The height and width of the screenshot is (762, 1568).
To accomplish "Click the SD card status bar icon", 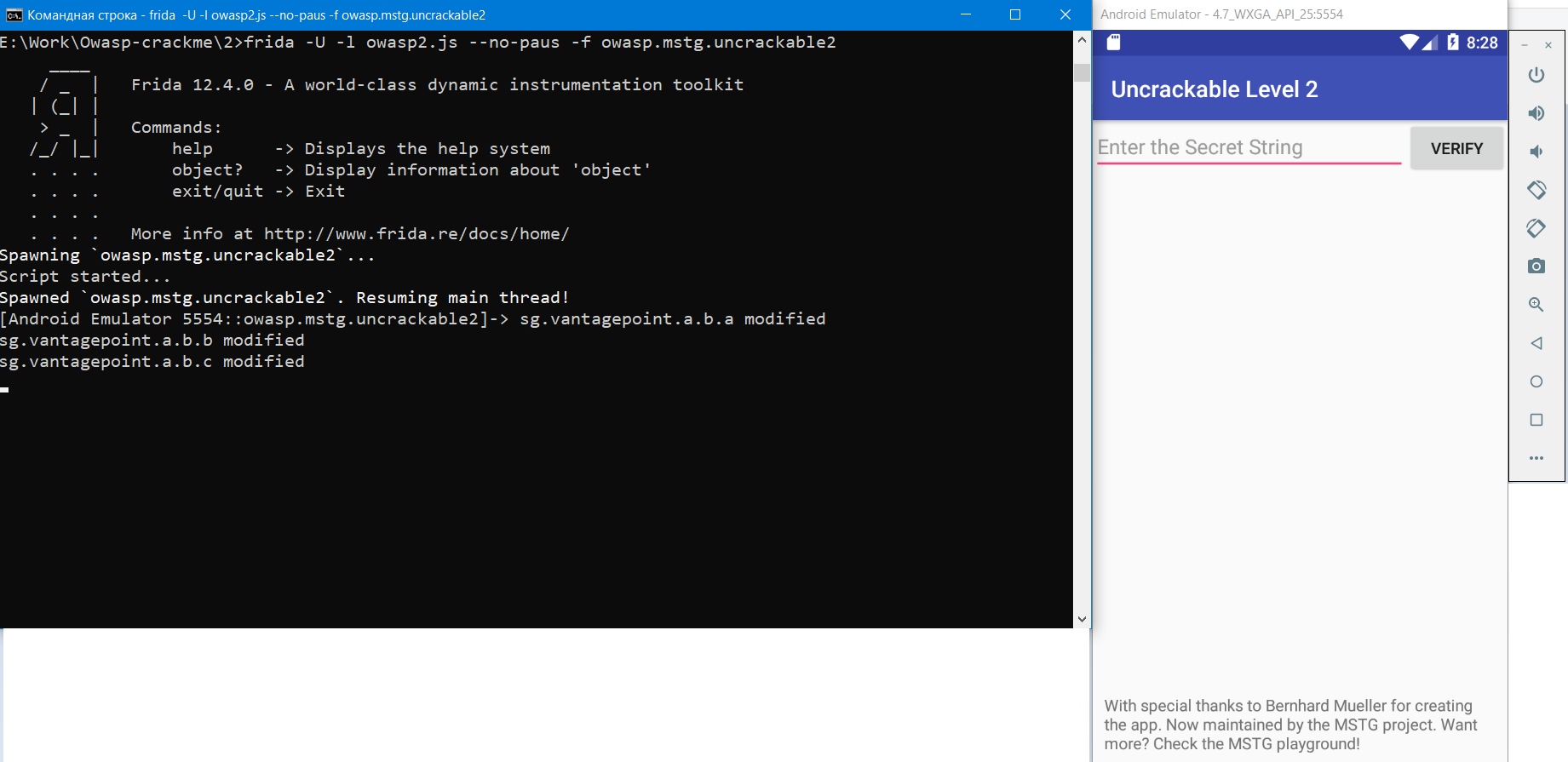I will 1113,43.
